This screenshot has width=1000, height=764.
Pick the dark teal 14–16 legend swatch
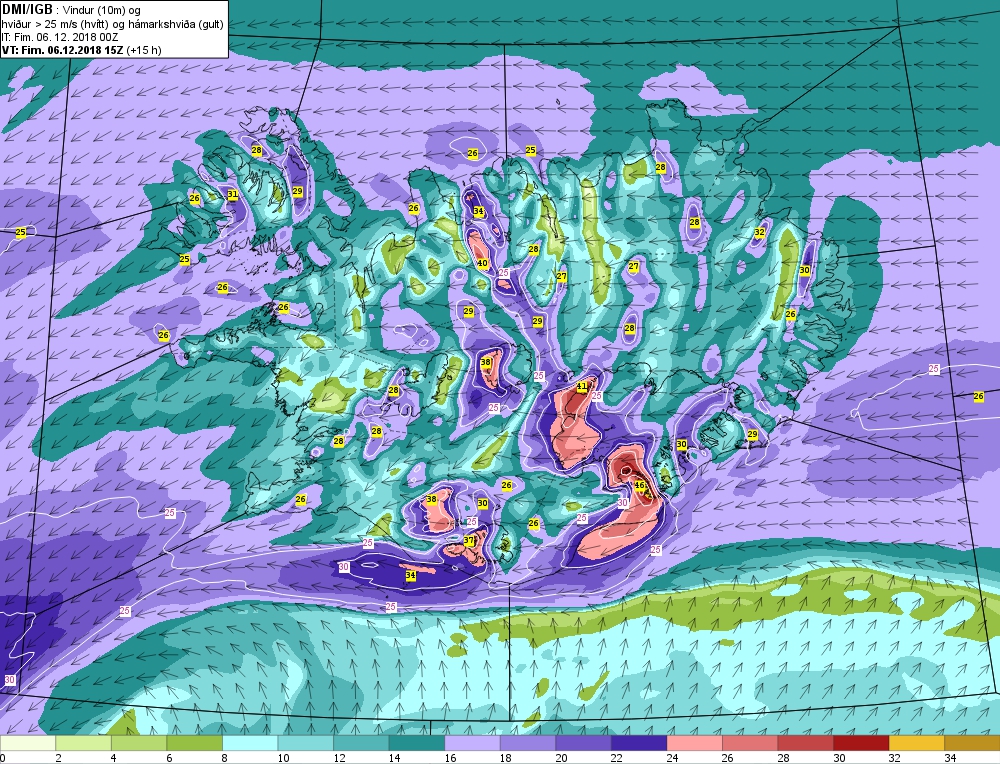click(x=416, y=743)
